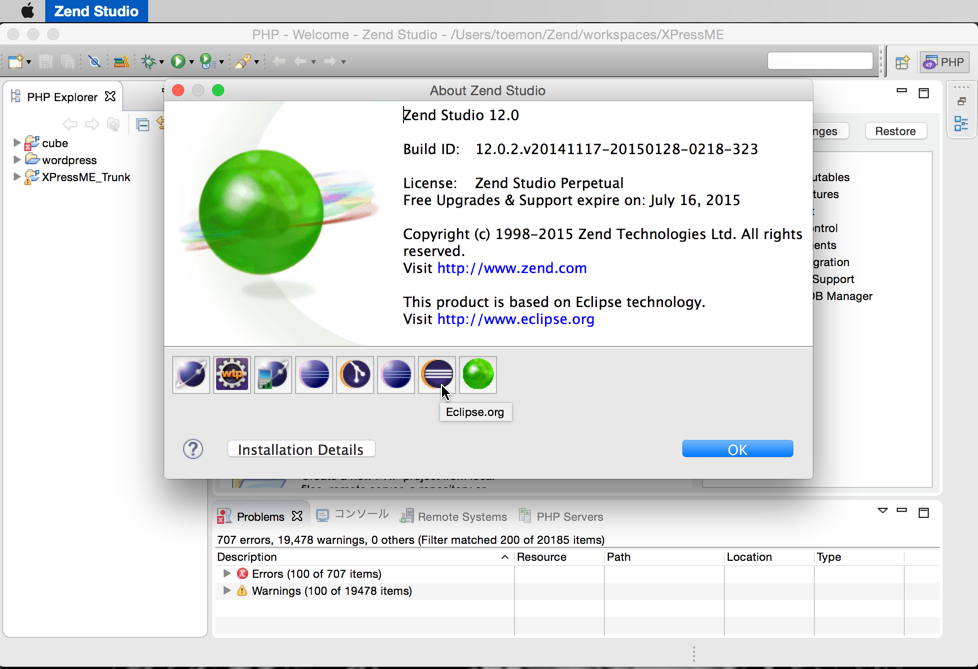
Task: Switch to the PHP Servers tab
Action: [561, 516]
